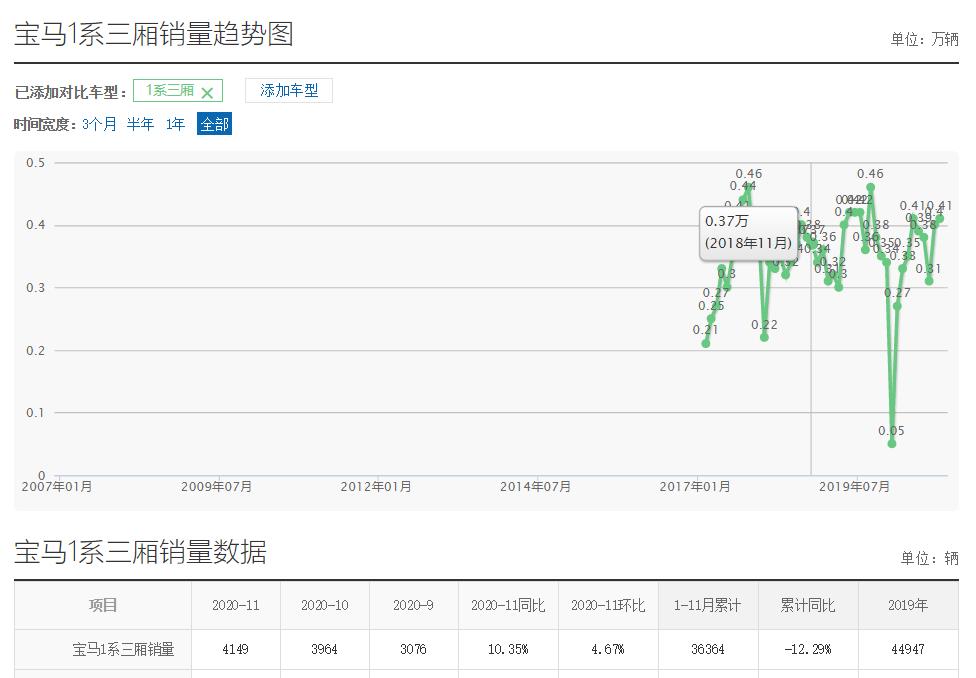The height and width of the screenshot is (678, 976).
Task: Click the 已添加对比车型 label
Action: [x=70, y=92]
